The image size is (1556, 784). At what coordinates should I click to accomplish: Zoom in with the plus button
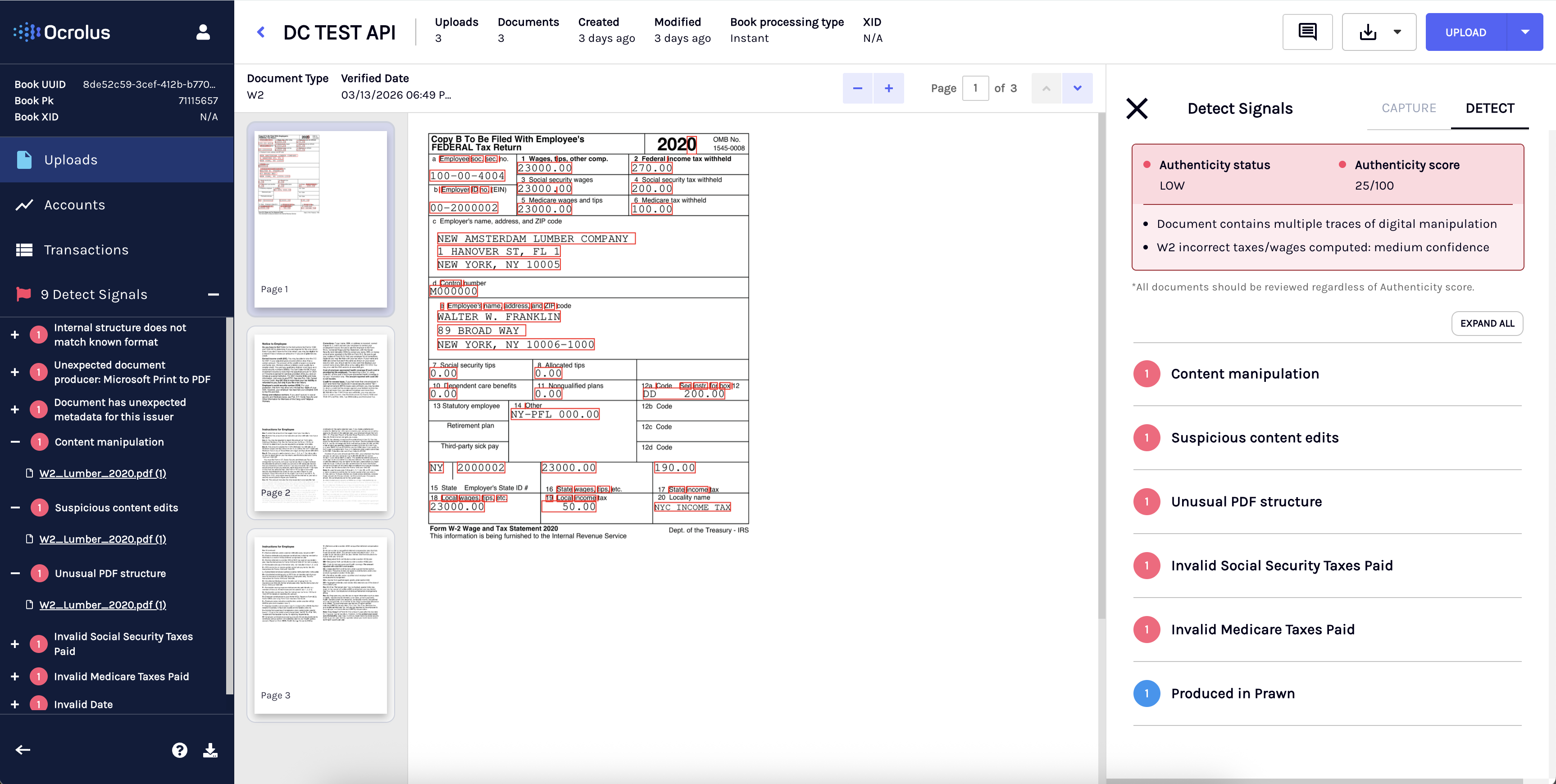tap(888, 88)
